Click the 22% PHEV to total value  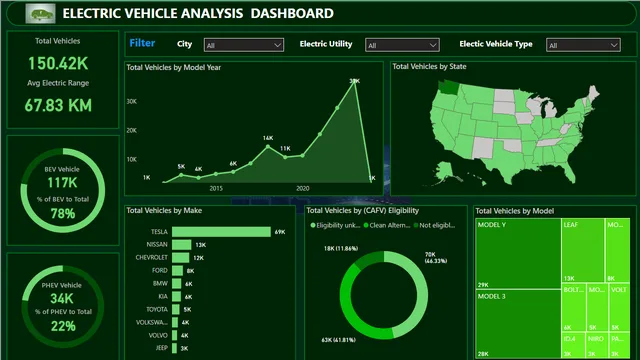pos(63,326)
